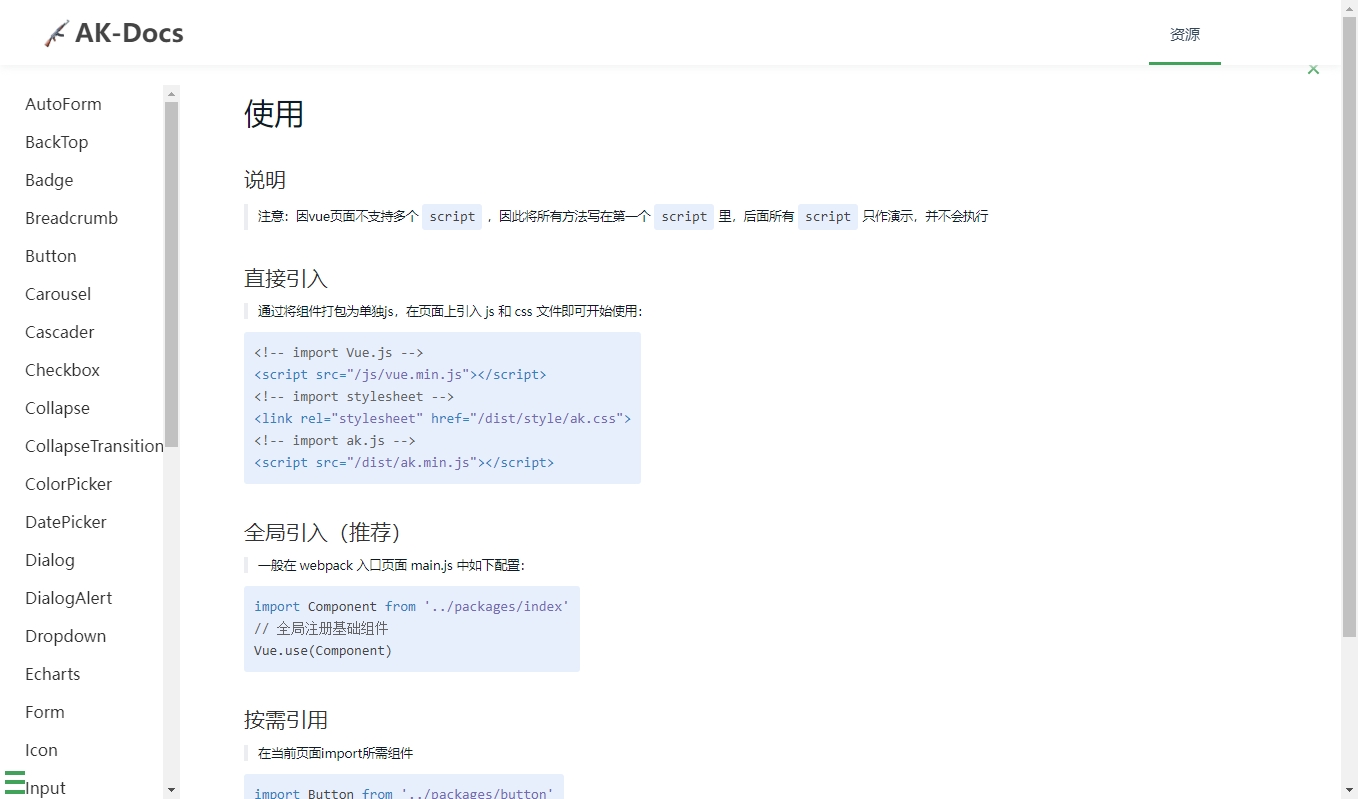
Task: Click the AK-Docs rifle logo icon
Action: click(x=57, y=34)
